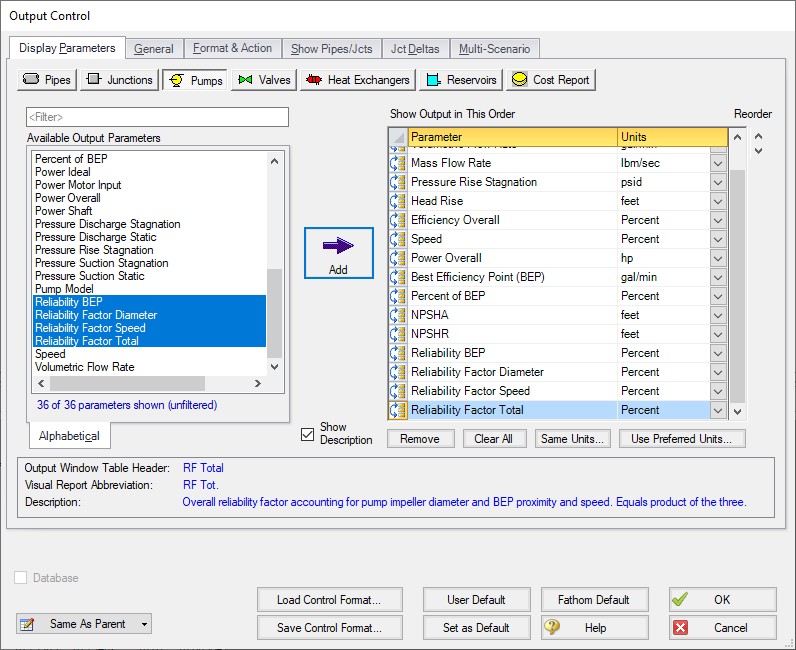
Task: Select the Heat Exchangers category button
Action: click(x=358, y=80)
